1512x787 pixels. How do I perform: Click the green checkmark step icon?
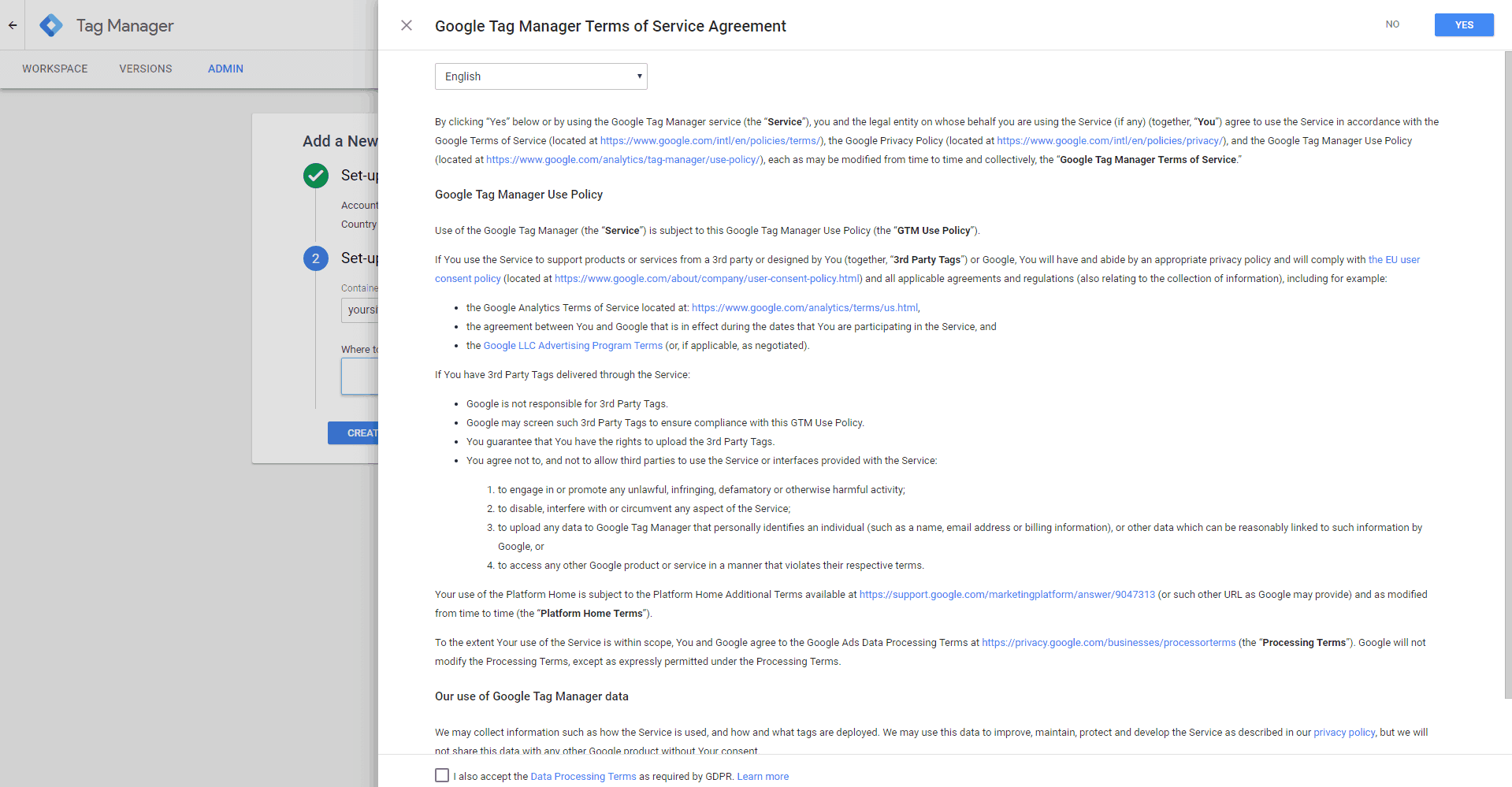[x=316, y=176]
